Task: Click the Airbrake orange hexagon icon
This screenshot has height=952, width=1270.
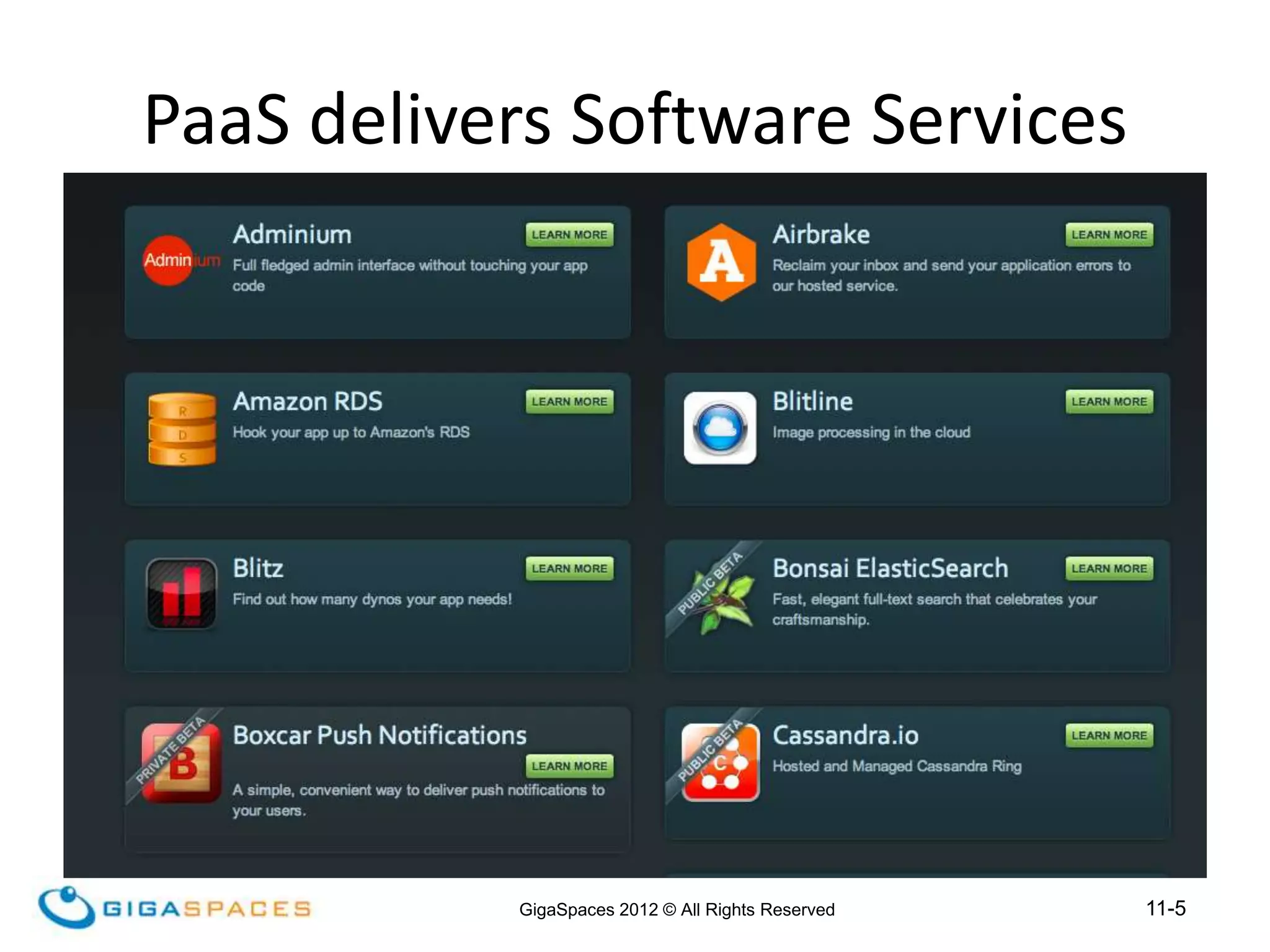Action: click(721, 262)
